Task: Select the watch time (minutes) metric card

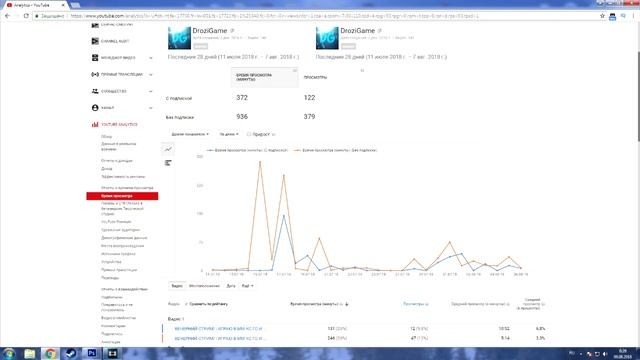Action: (264, 78)
